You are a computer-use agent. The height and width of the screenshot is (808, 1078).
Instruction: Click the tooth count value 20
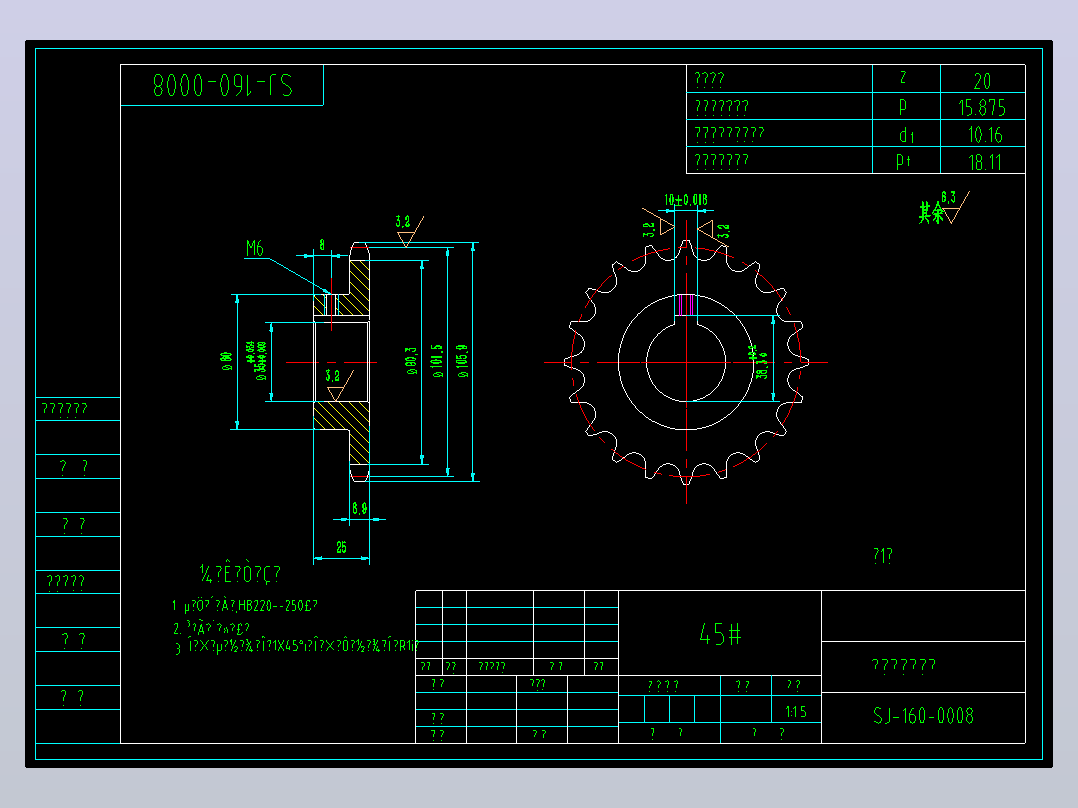982,82
